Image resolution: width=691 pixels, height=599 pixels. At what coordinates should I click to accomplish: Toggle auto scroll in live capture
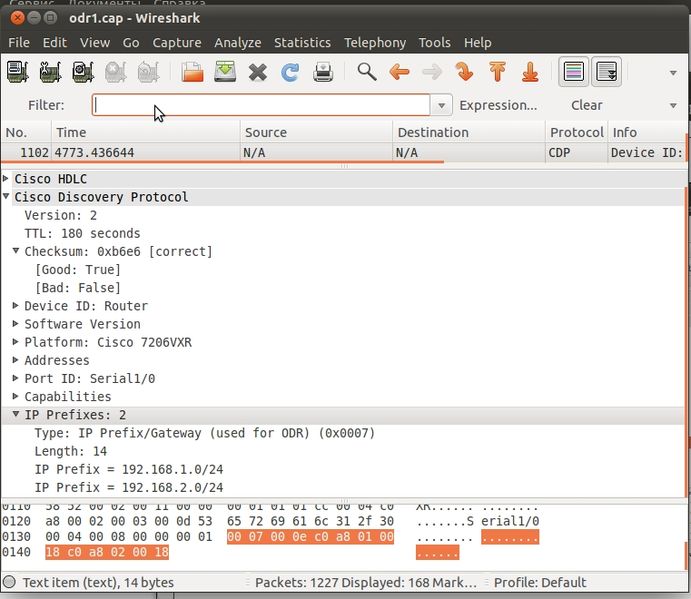tap(606, 71)
